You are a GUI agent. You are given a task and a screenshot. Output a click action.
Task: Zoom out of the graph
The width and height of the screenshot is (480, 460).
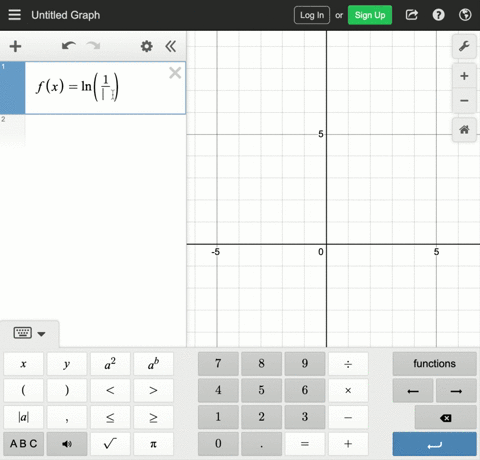[x=464, y=101]
